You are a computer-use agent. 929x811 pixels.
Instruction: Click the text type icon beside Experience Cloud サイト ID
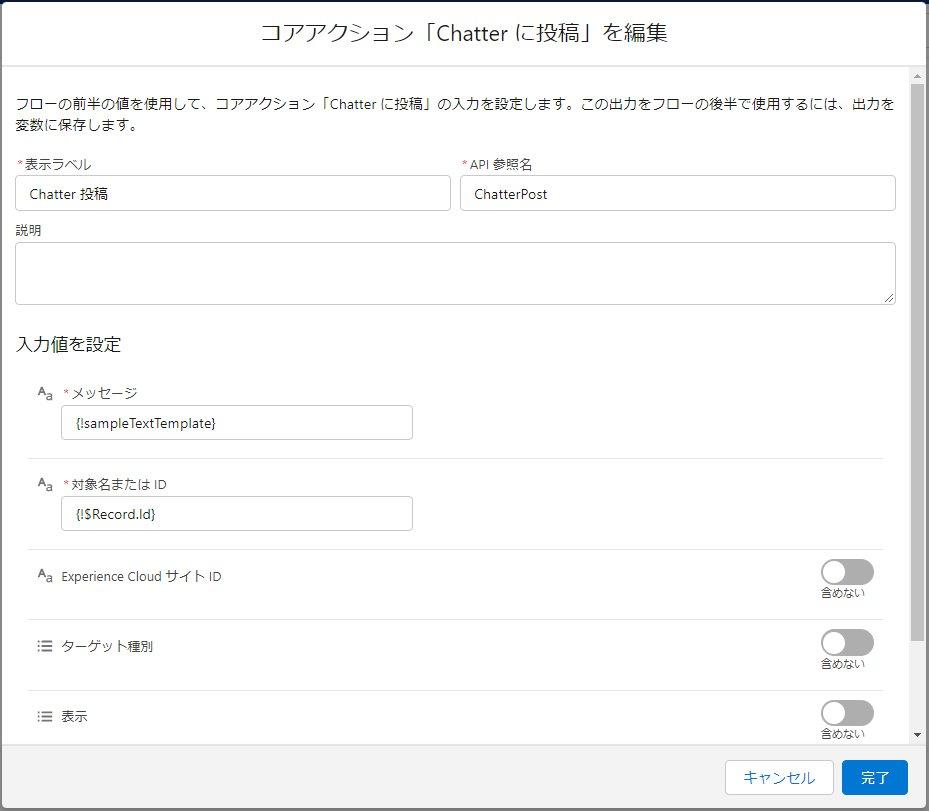(45, 575)
